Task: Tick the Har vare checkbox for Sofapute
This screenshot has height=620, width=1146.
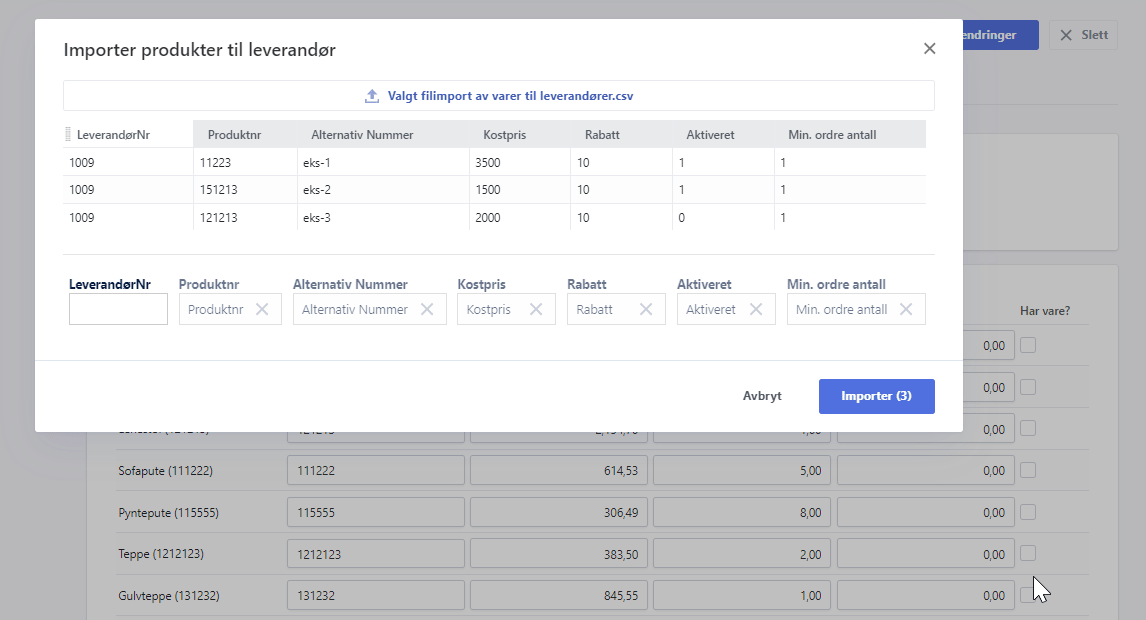Action: tap(1028, 470)
